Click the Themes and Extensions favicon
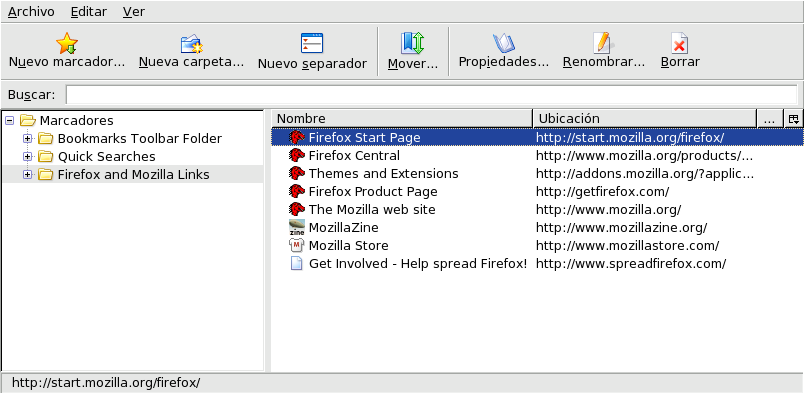This screenshot has height=394, width=804. point(297,173)
